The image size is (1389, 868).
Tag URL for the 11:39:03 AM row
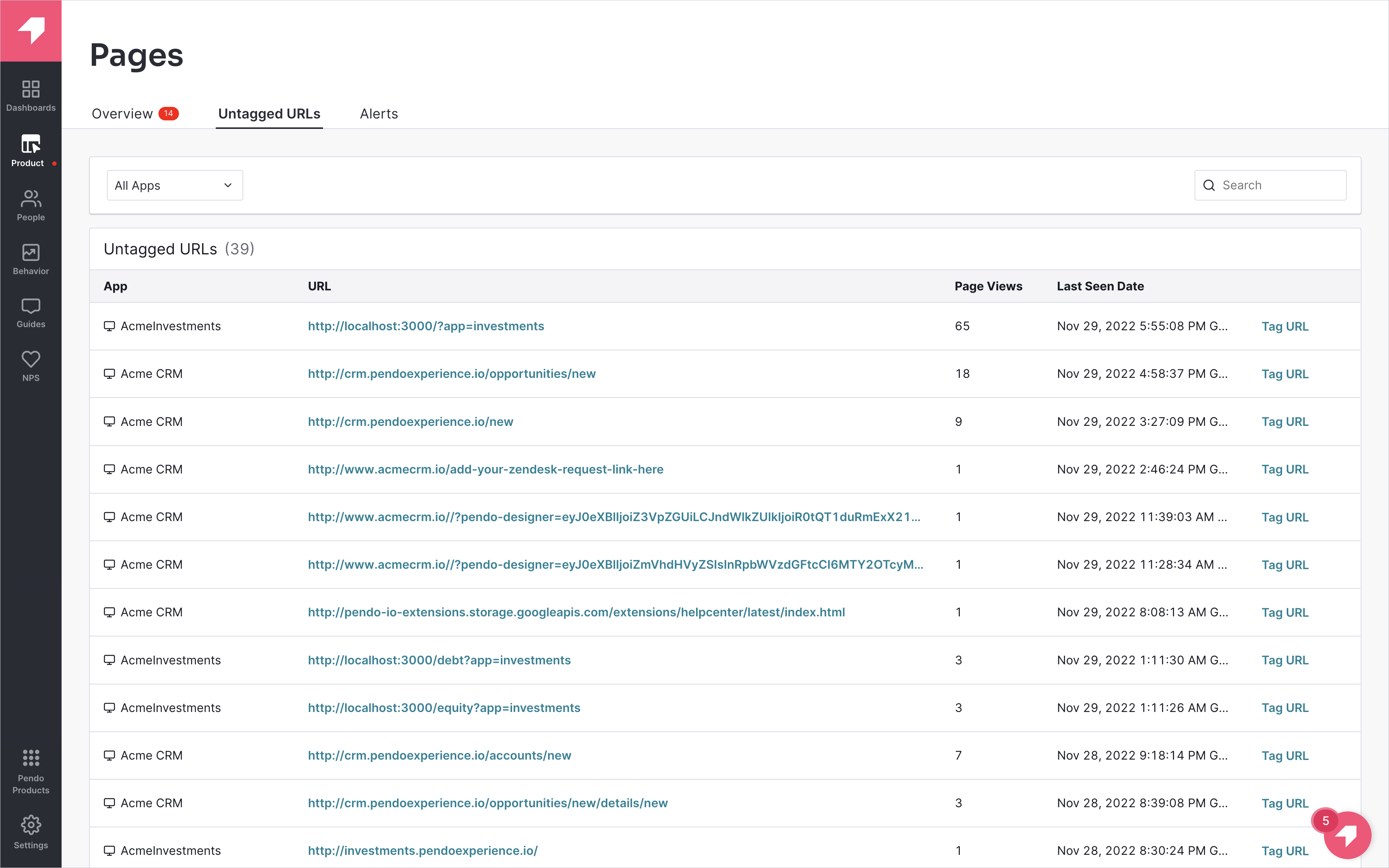coord(1284,517)
